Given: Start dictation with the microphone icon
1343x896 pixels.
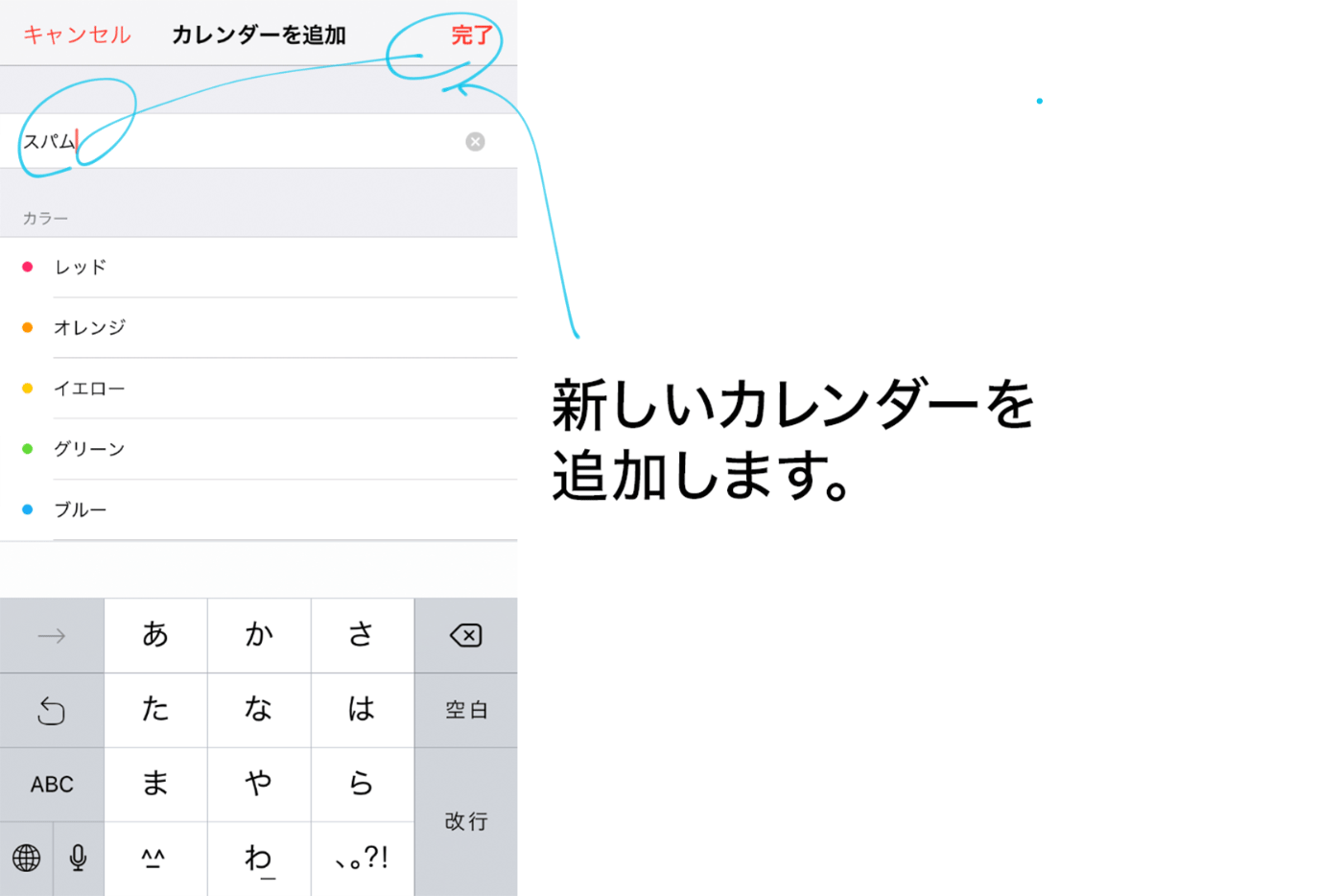Looking at the screenshot, I should click(x=79, y=858).
